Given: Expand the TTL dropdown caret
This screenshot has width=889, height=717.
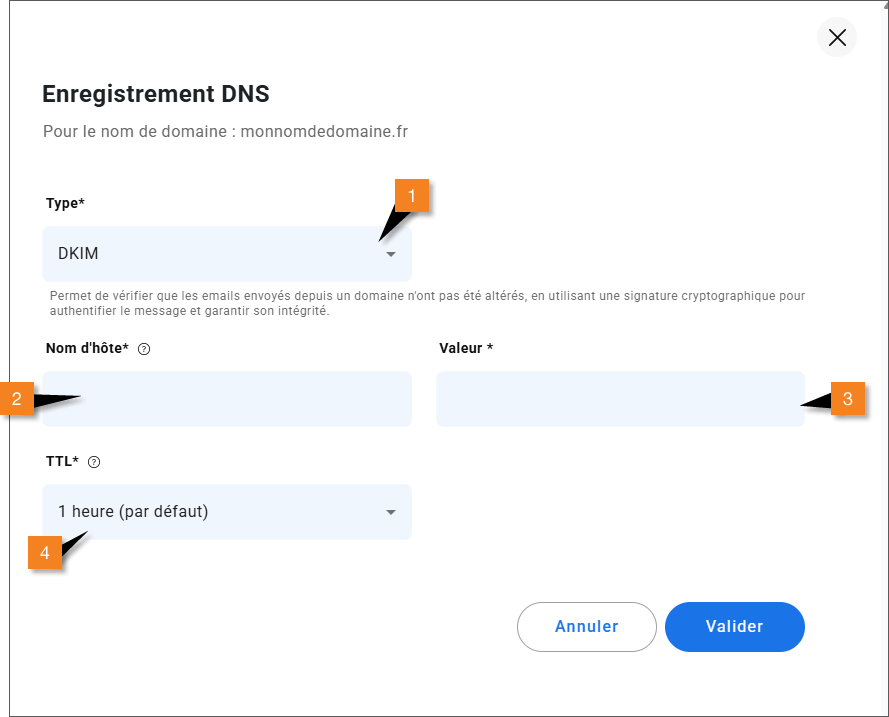Looking at the screenshot, I should coord(391,512).
